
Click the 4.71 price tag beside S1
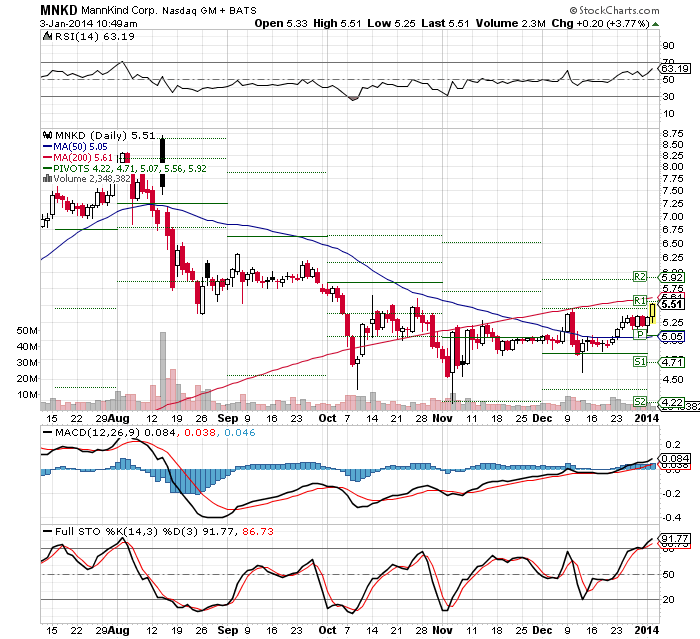(672, 362)
